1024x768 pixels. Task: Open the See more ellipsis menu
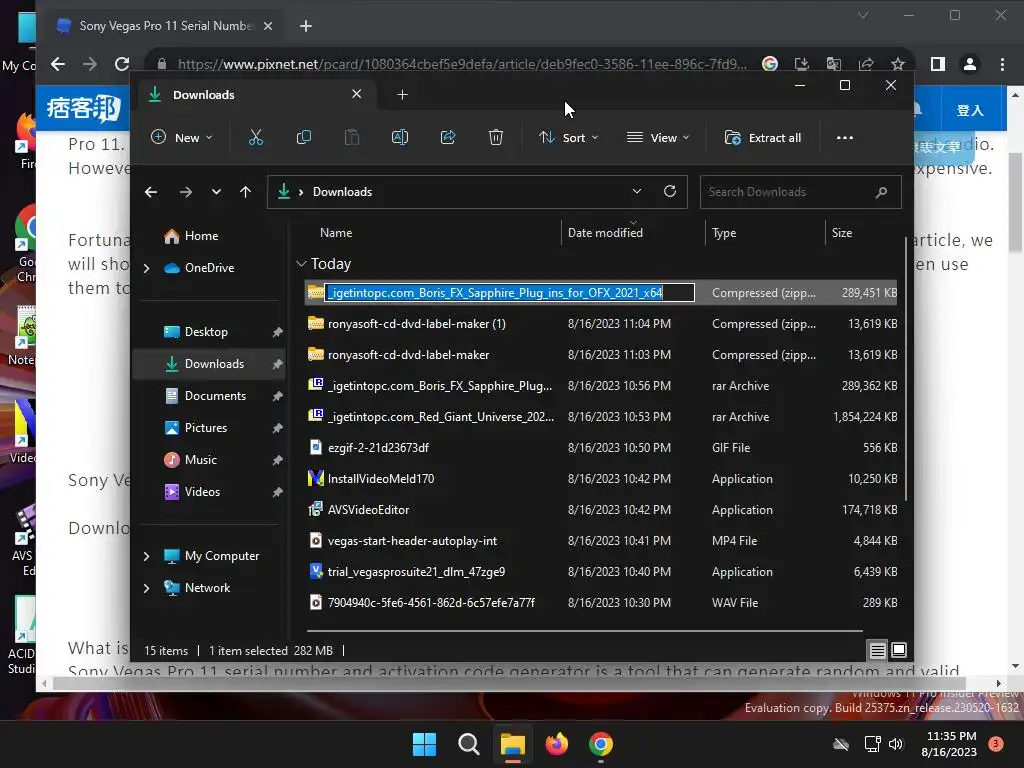[x=844, y=137]
